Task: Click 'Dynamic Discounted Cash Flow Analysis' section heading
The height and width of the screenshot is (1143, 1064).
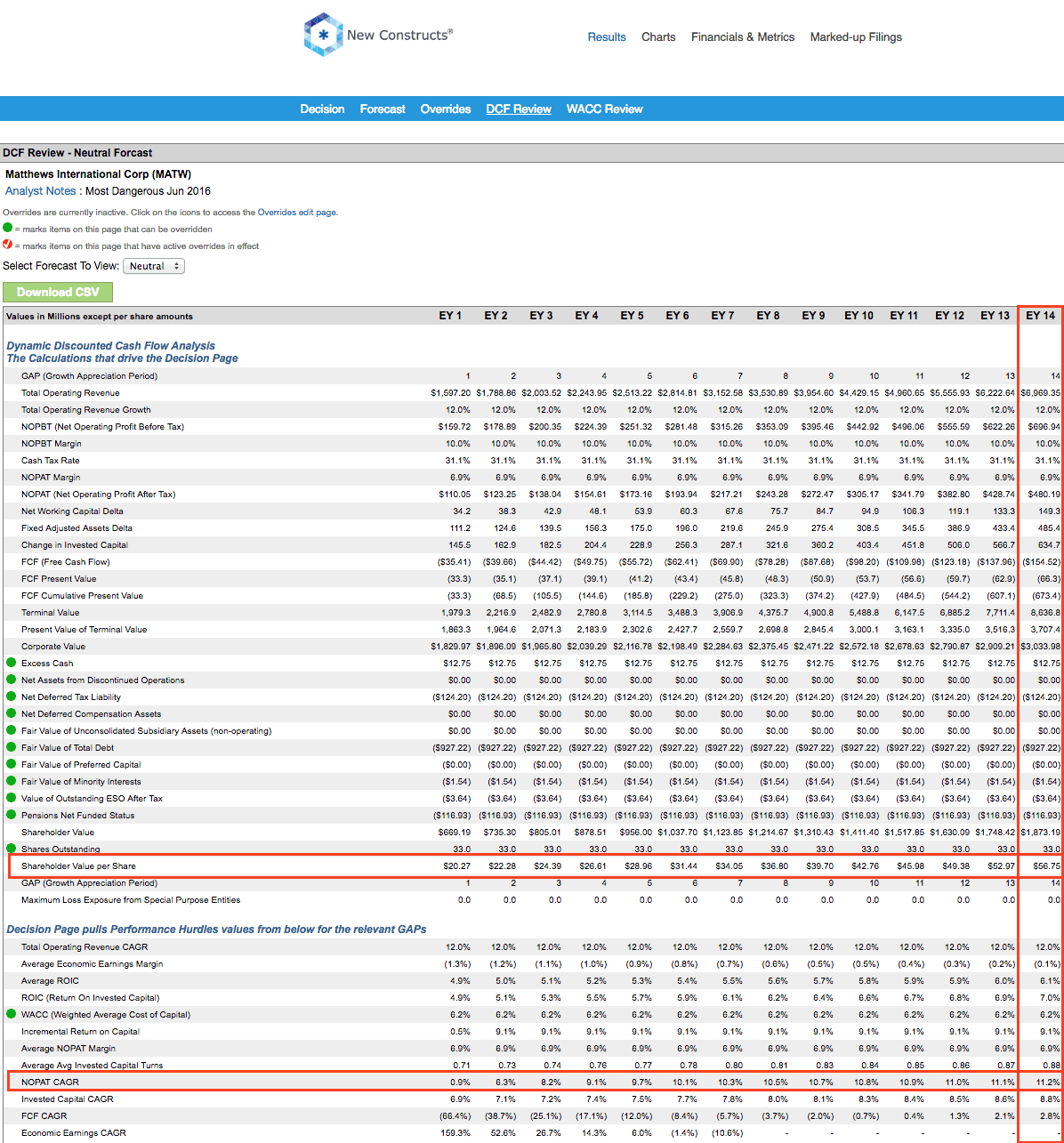Action: pos(111,346)
